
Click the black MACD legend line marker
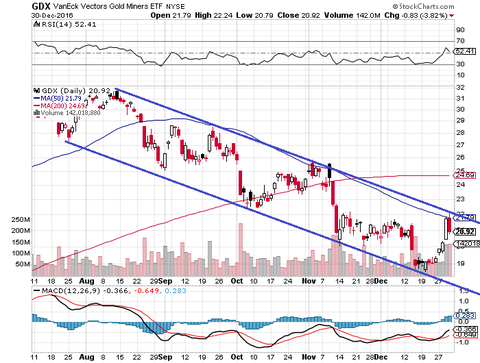coord(36,291)
